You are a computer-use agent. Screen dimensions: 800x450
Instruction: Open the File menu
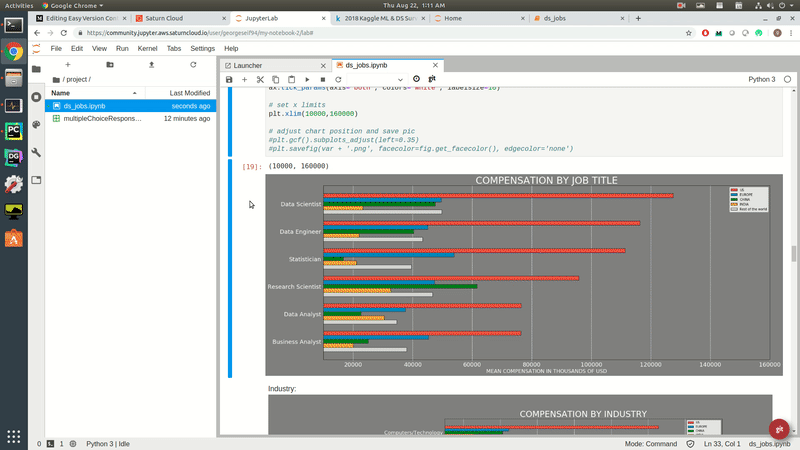(56, 48)
